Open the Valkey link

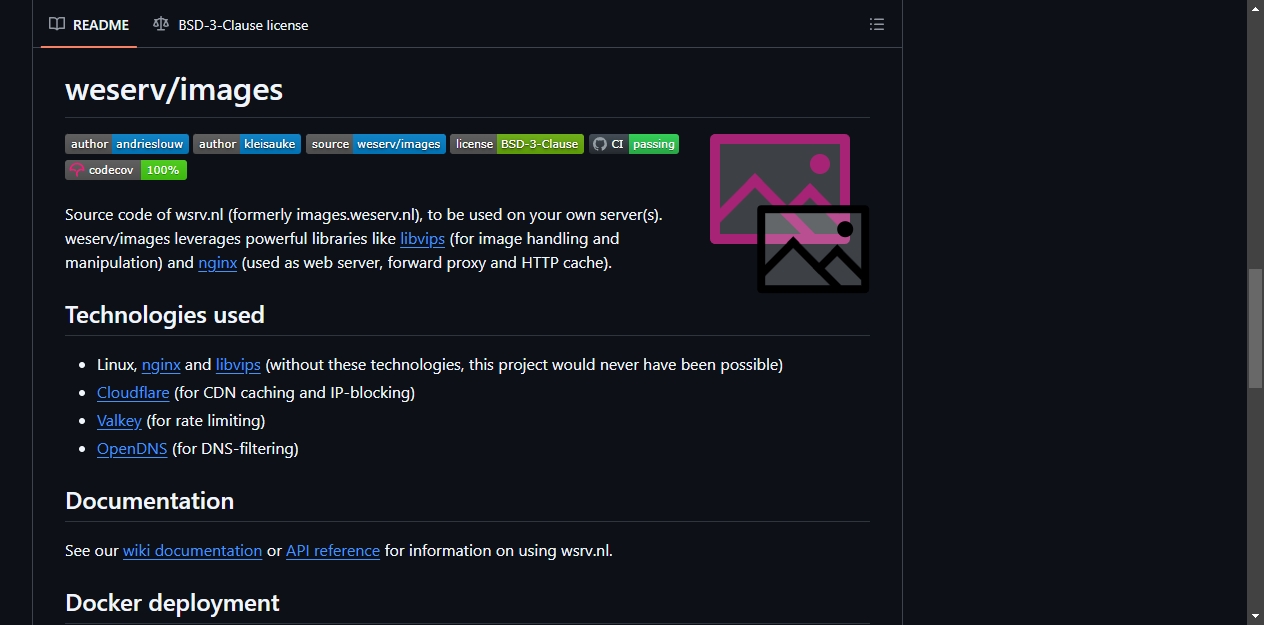pos(119,421)
